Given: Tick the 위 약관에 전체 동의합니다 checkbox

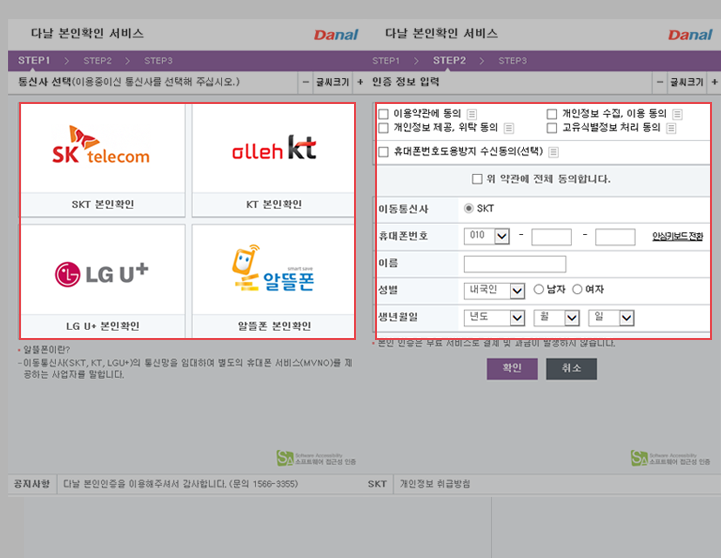Looking at the screenshot, I should click(x=477, y=180).
